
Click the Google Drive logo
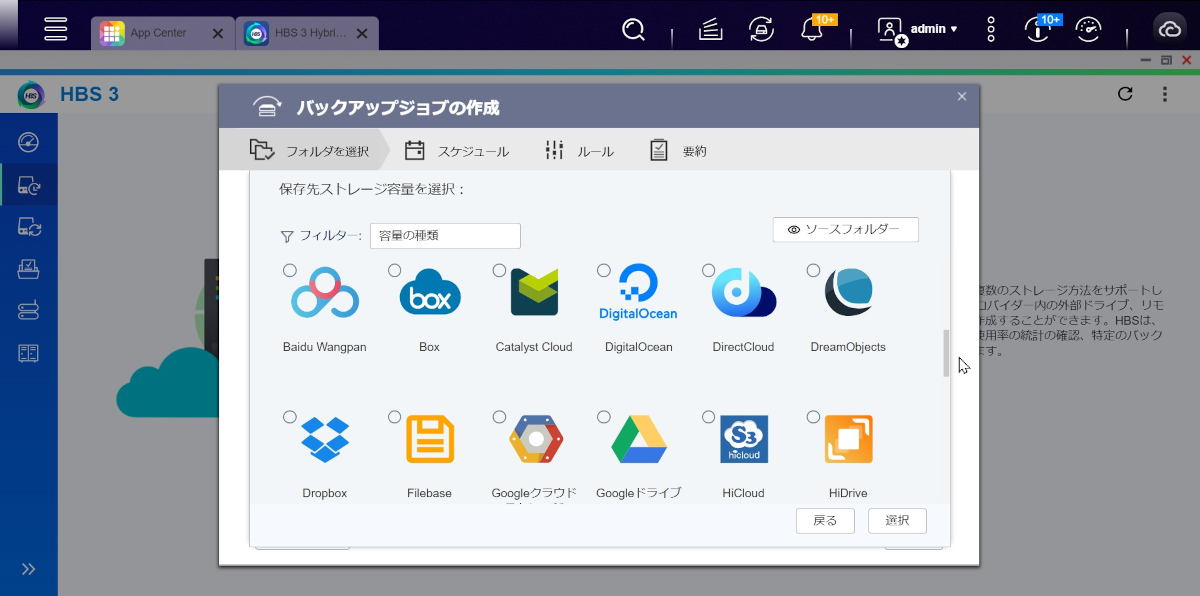(x=639, y=439)
